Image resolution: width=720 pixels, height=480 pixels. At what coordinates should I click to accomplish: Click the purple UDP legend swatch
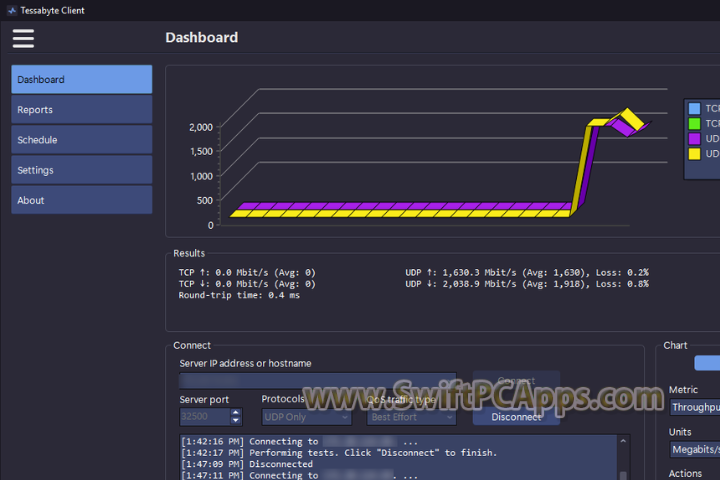(x=694, y=139)
